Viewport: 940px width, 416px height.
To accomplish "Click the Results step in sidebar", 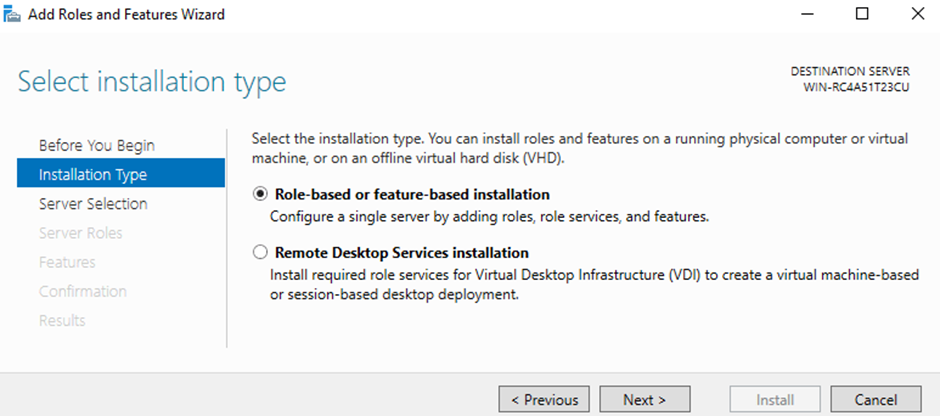I will [x=62, y=320].
